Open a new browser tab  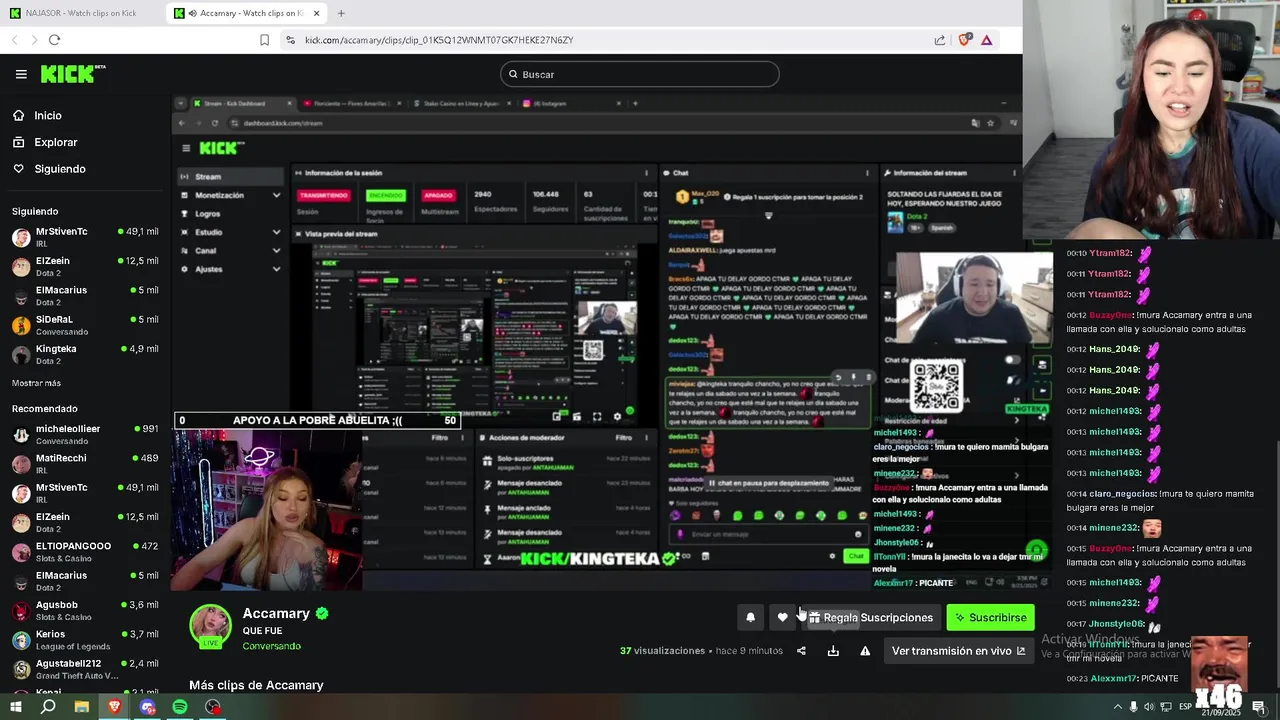coord(341,13)
